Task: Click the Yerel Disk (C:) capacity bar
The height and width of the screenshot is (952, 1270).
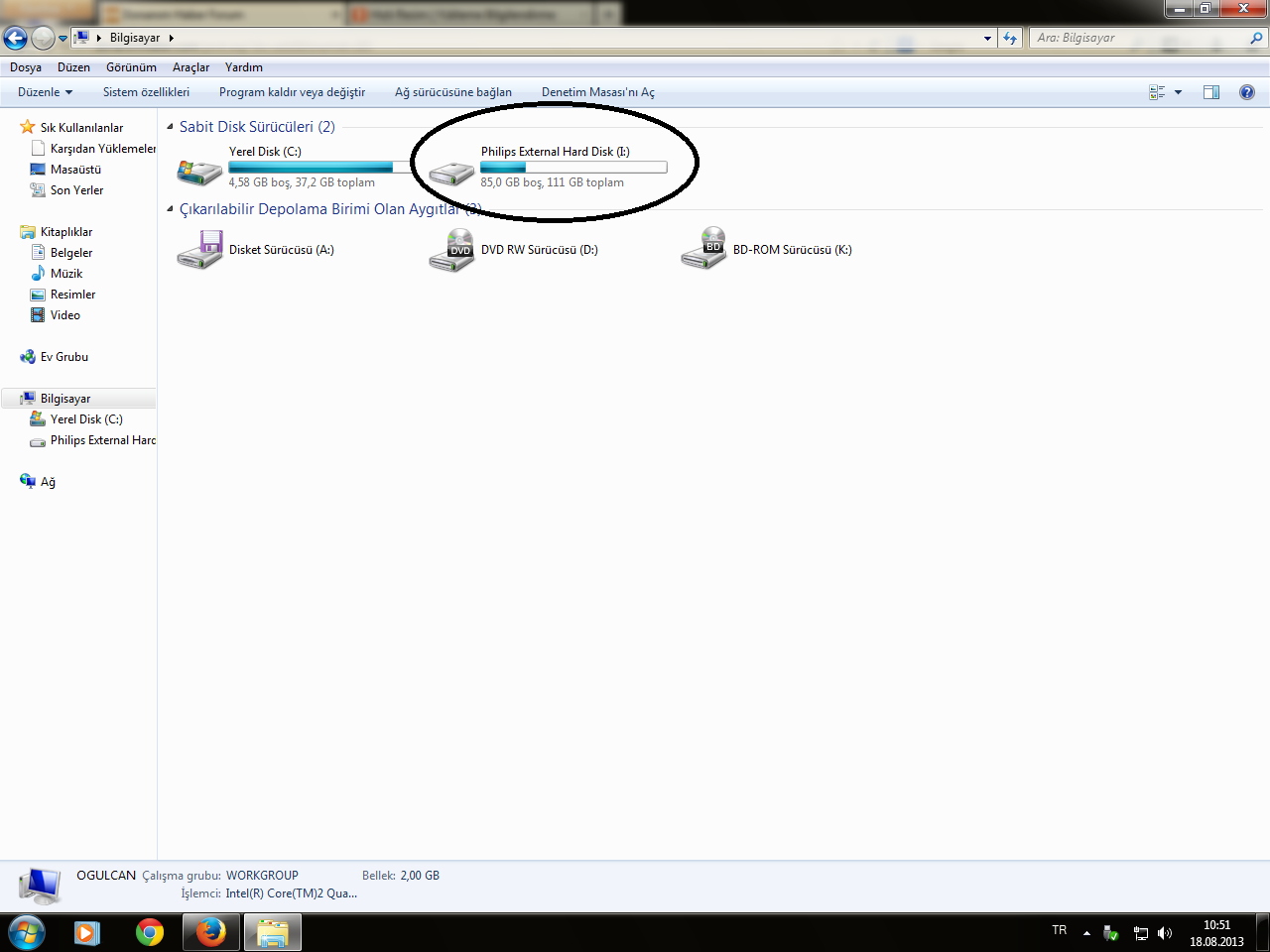Action: pos(321,168)
